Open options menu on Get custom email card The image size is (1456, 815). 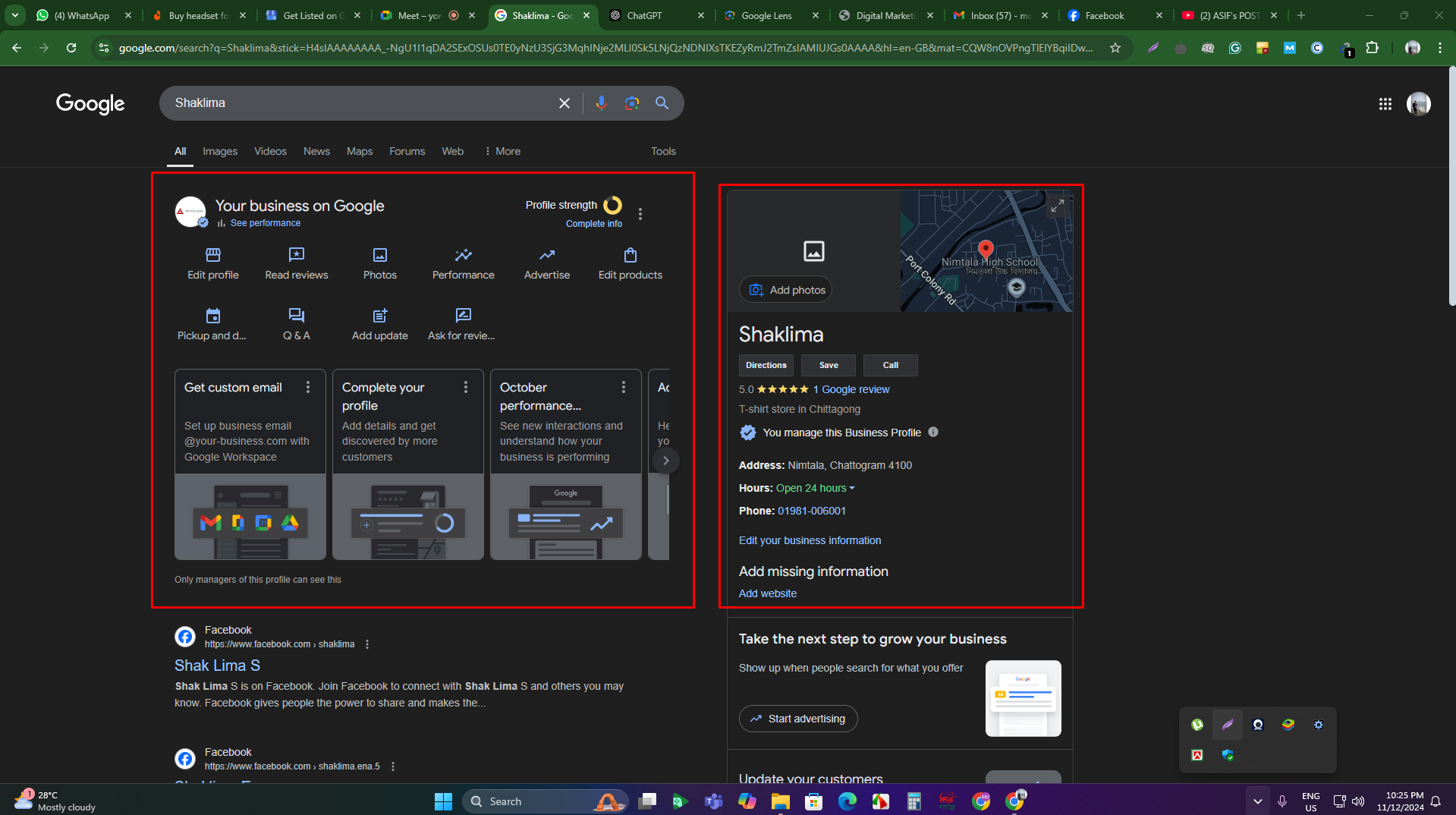click(x=308, y=388)
